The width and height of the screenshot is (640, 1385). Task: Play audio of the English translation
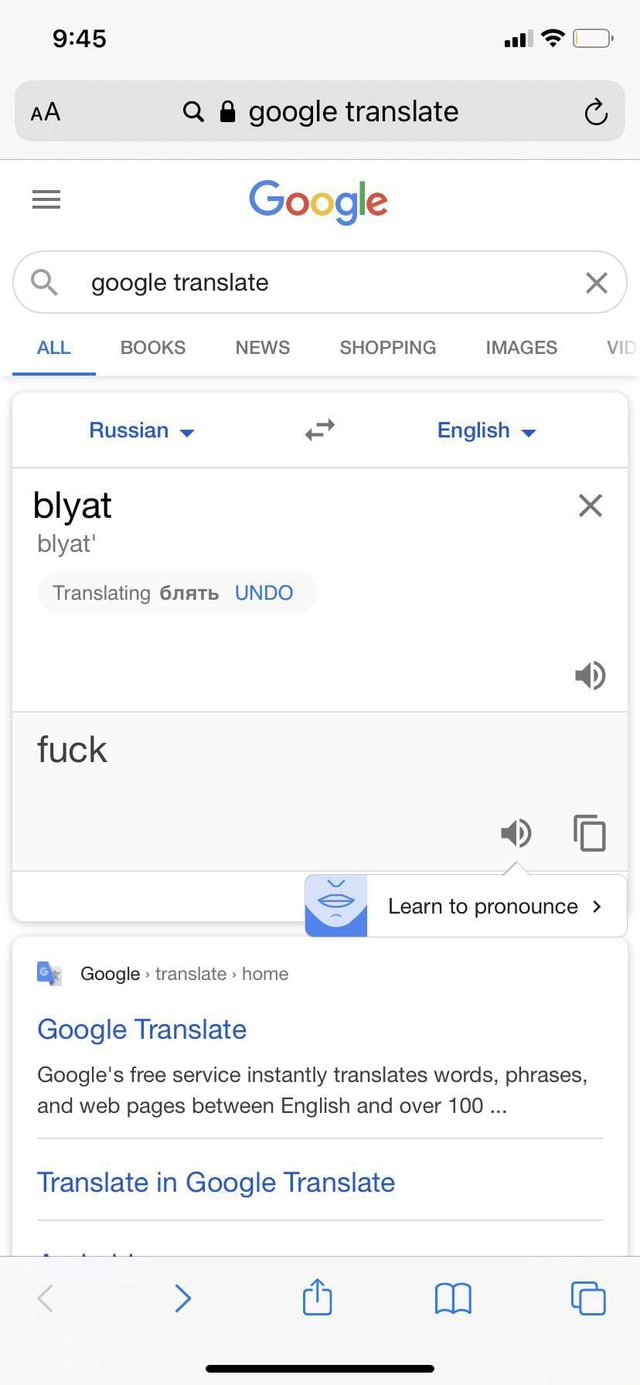click(x=516, y=832)
